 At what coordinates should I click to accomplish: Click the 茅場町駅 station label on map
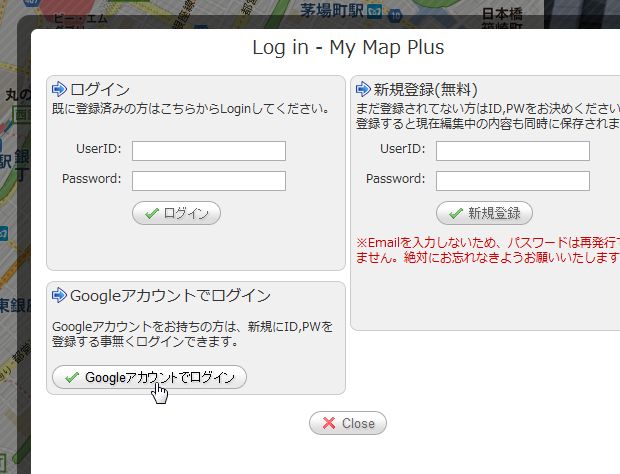coord(331,10)
